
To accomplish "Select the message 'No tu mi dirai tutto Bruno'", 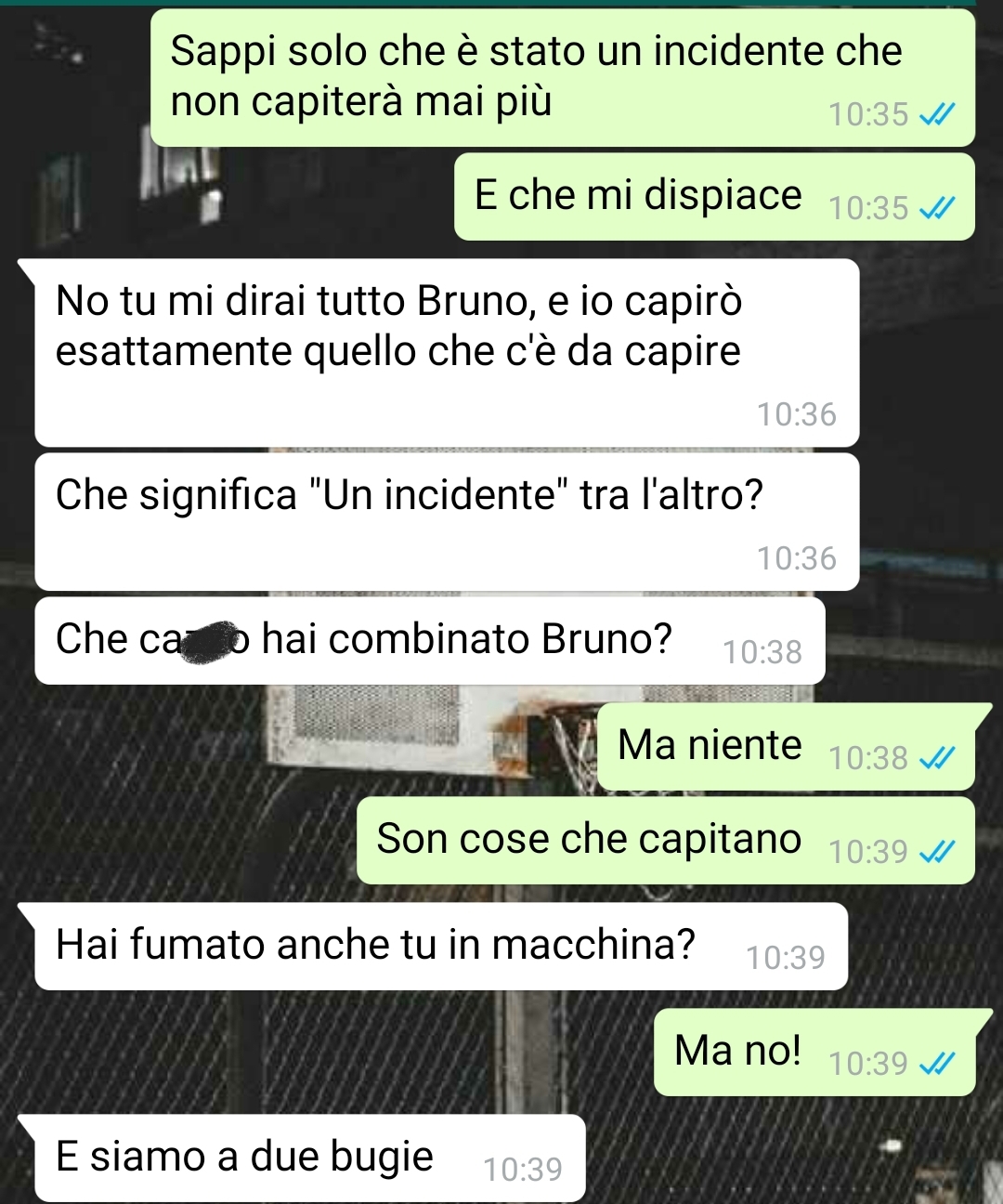I will 447,353.
